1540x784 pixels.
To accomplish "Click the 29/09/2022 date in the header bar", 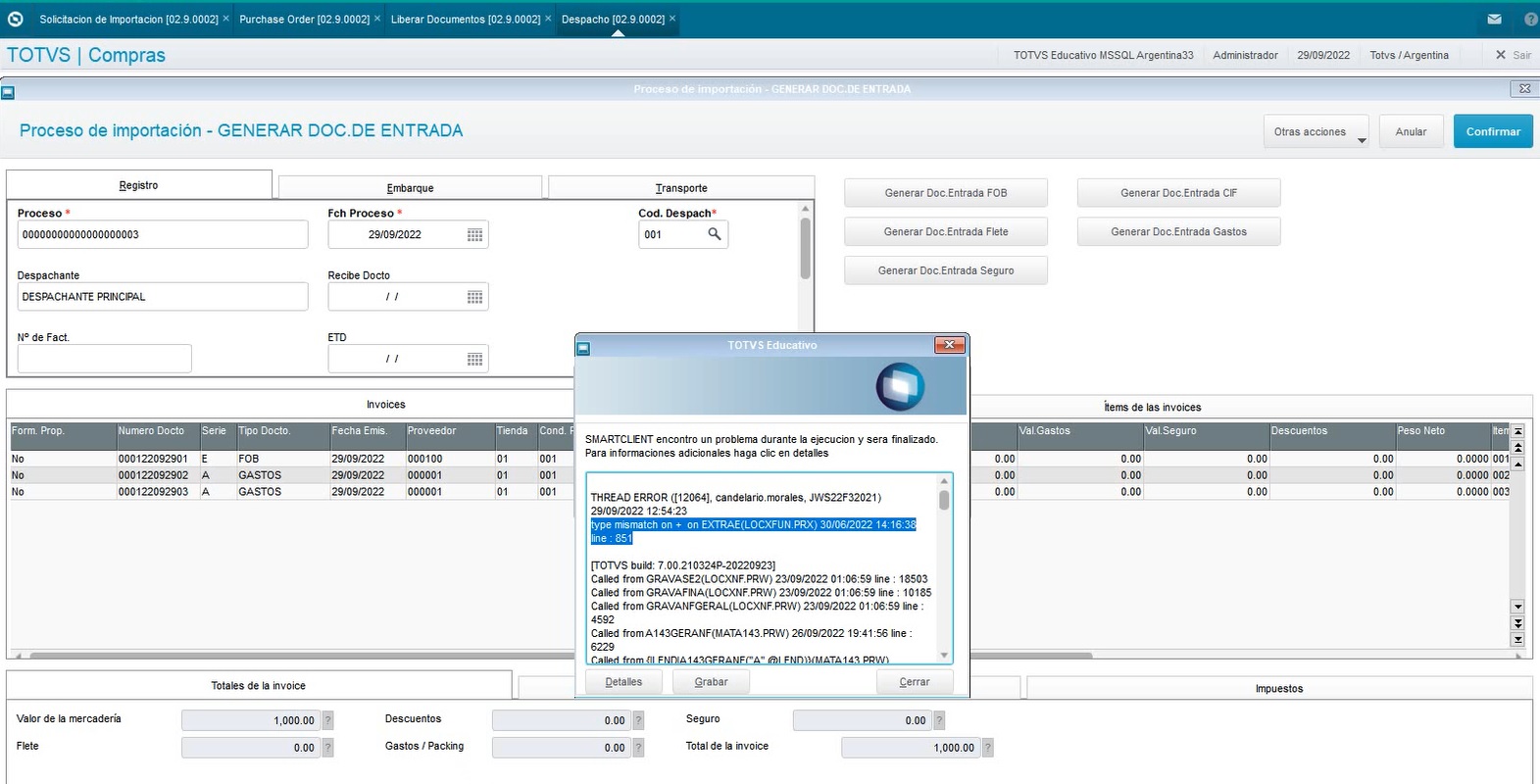I will [x=1323, y=55].
